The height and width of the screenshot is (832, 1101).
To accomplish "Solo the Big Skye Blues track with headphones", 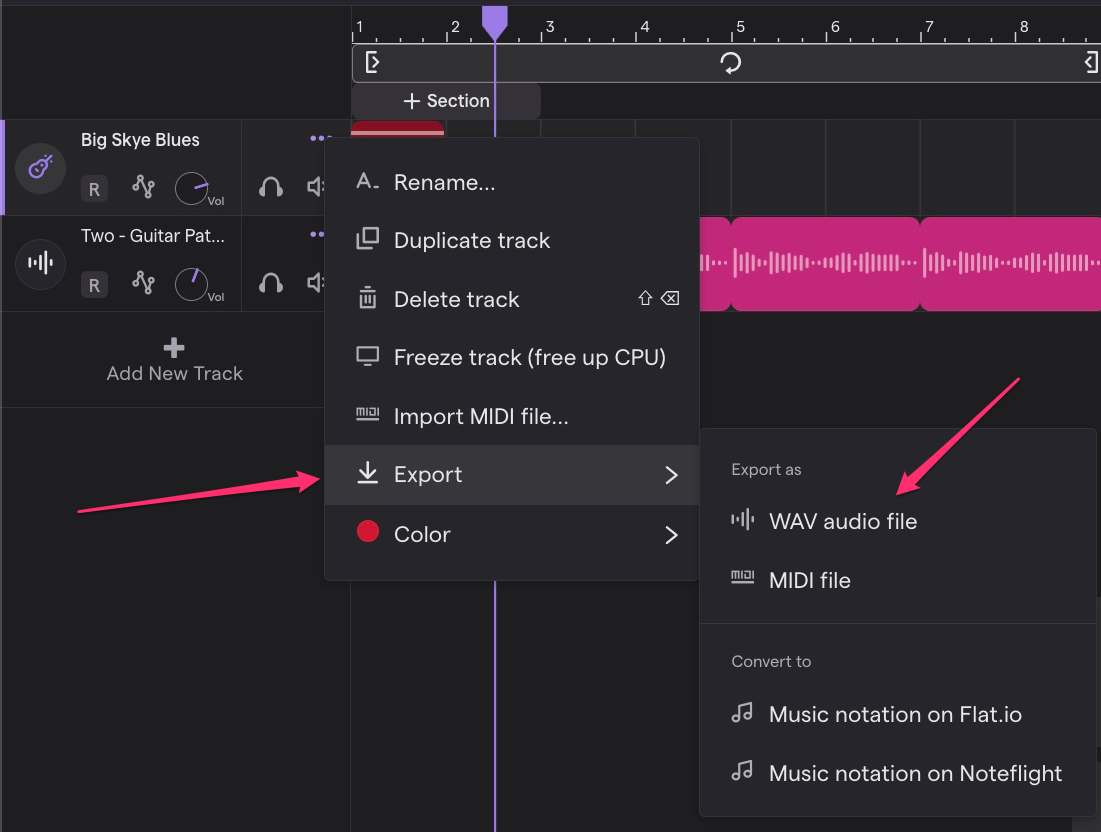I will click(x=271, y=187).
